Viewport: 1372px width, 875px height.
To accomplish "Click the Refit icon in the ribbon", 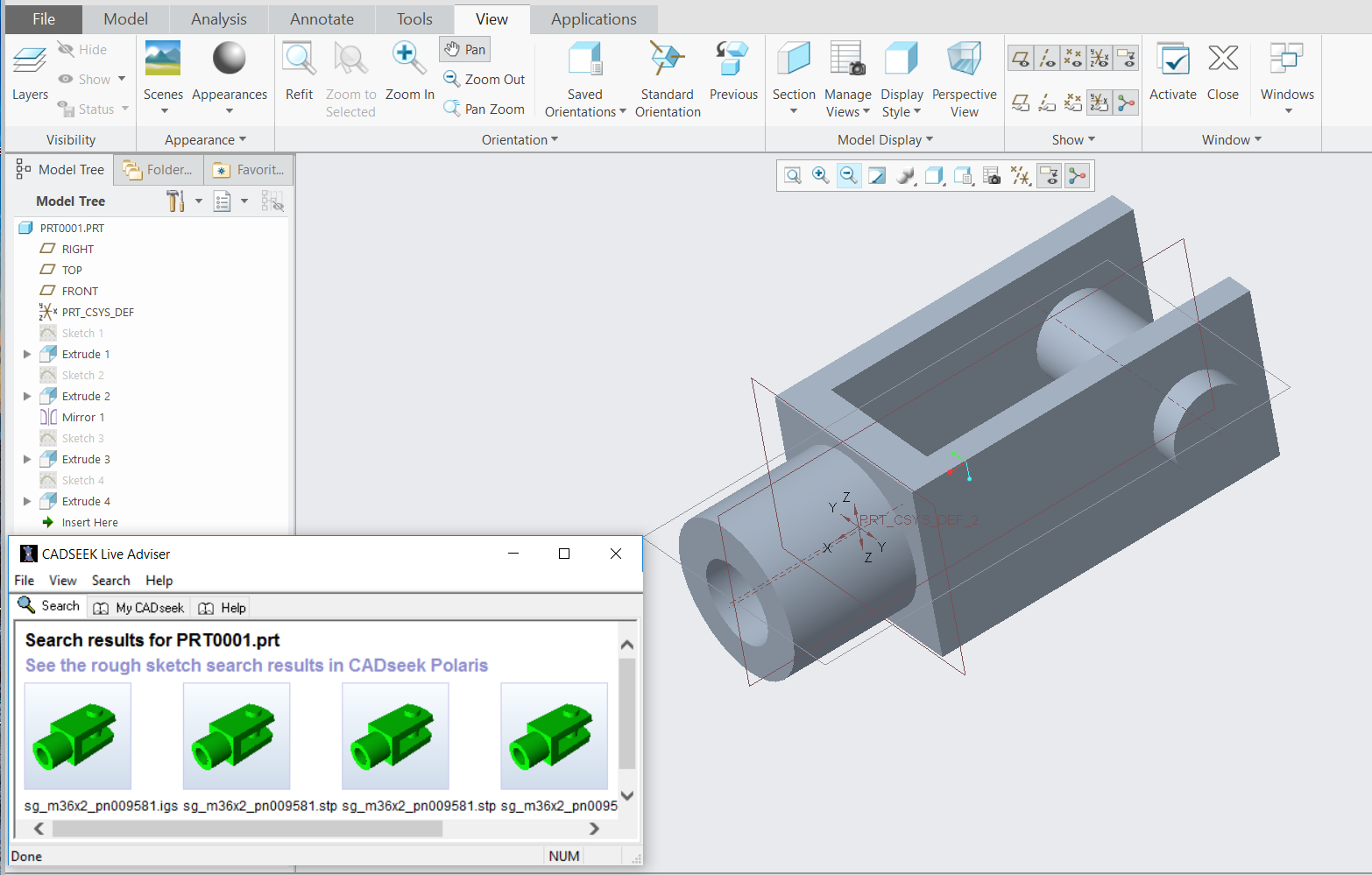I will [x=299, y=60].
